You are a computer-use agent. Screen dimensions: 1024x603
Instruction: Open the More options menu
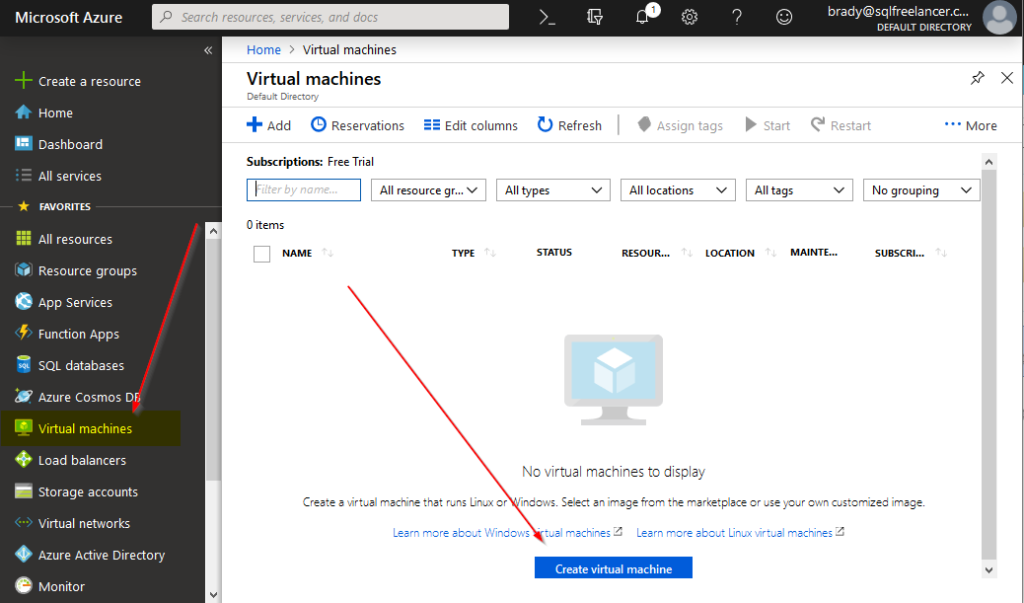click(x=969, y=125)
